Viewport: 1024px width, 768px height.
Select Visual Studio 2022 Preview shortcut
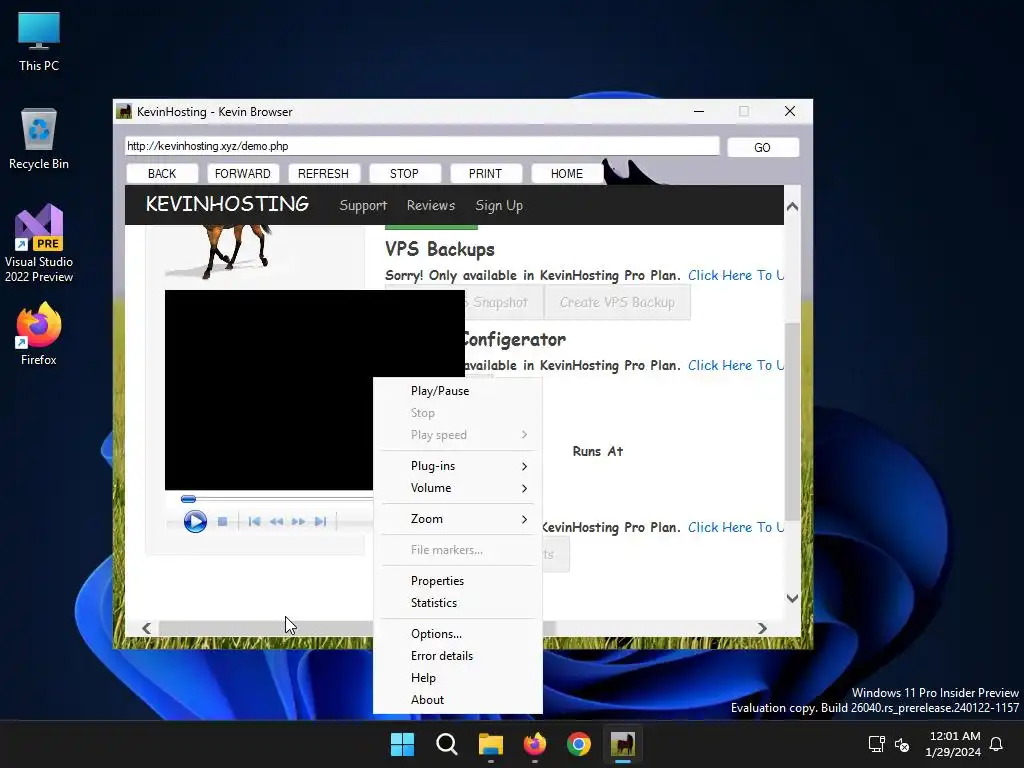pyautogui.click(x=39, y=243)
